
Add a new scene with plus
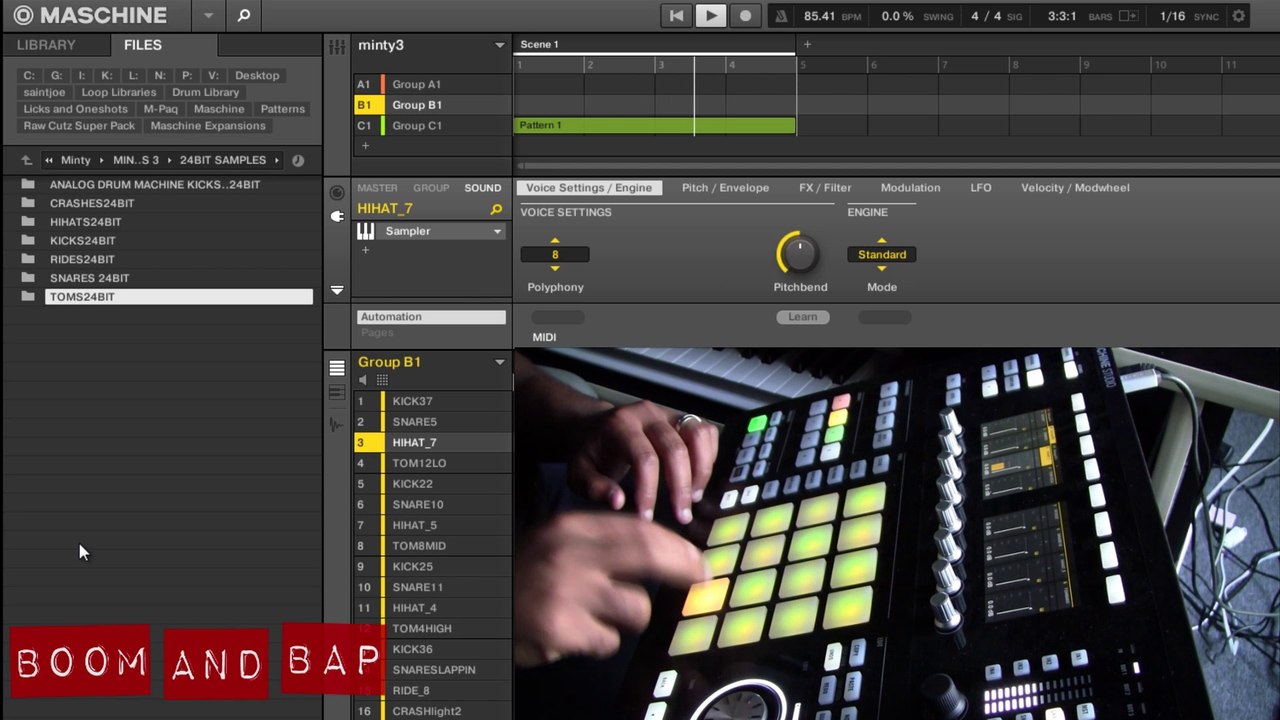[807, 44]
